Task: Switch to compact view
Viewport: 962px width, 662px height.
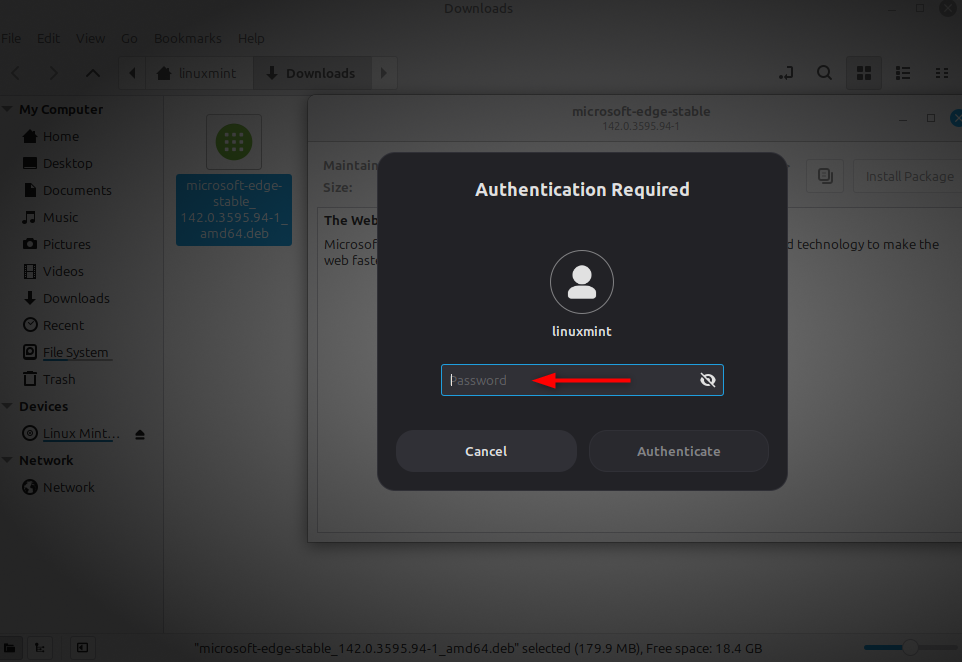Action: (x=941, y=72)
